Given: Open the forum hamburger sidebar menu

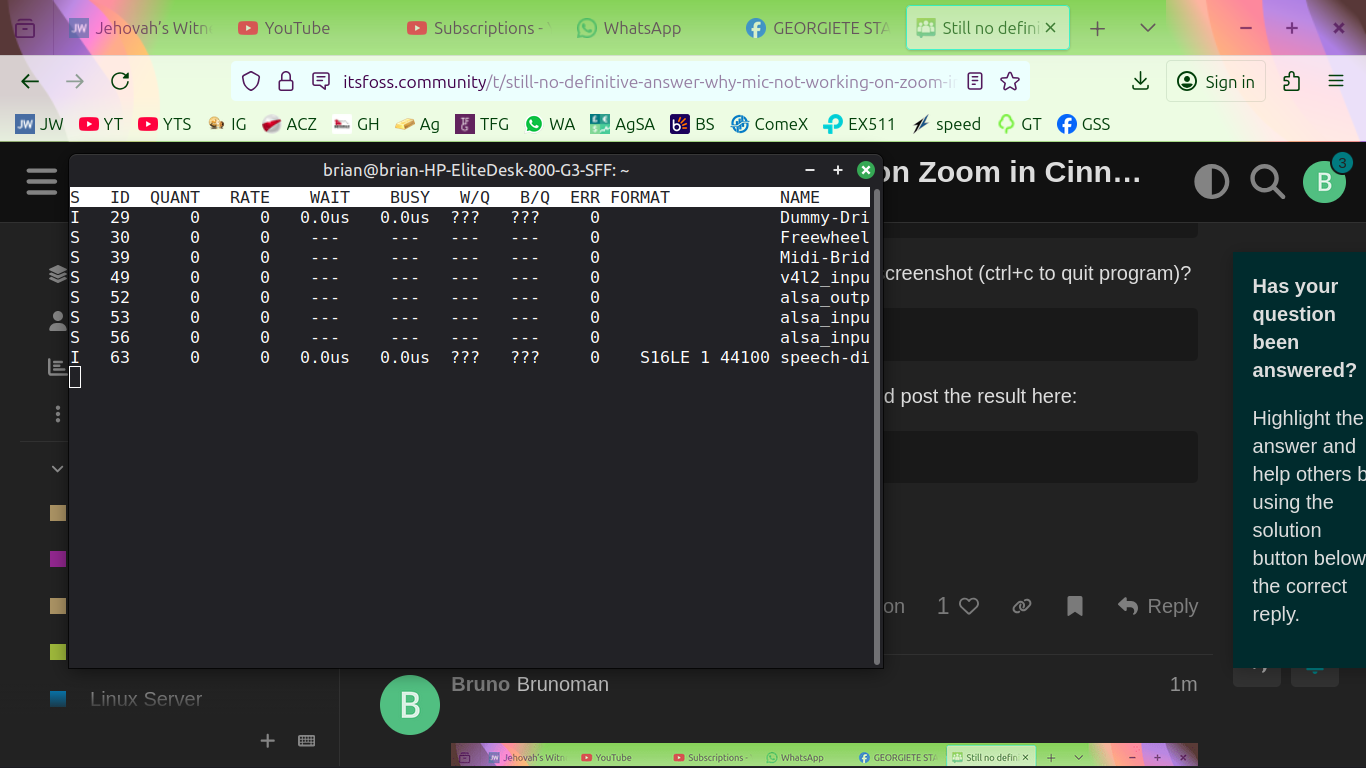Looking at the screenshot, I should pos(42,182).
